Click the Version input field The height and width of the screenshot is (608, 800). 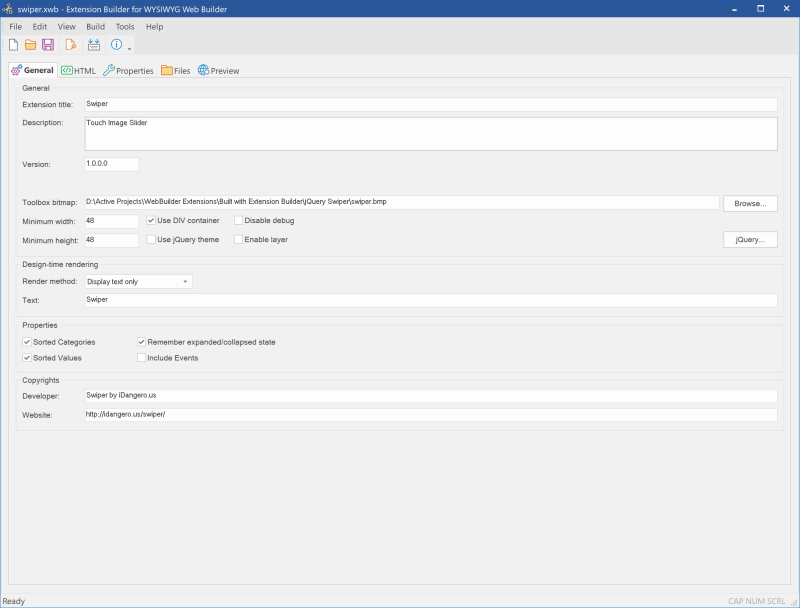(x=110, y=163)
